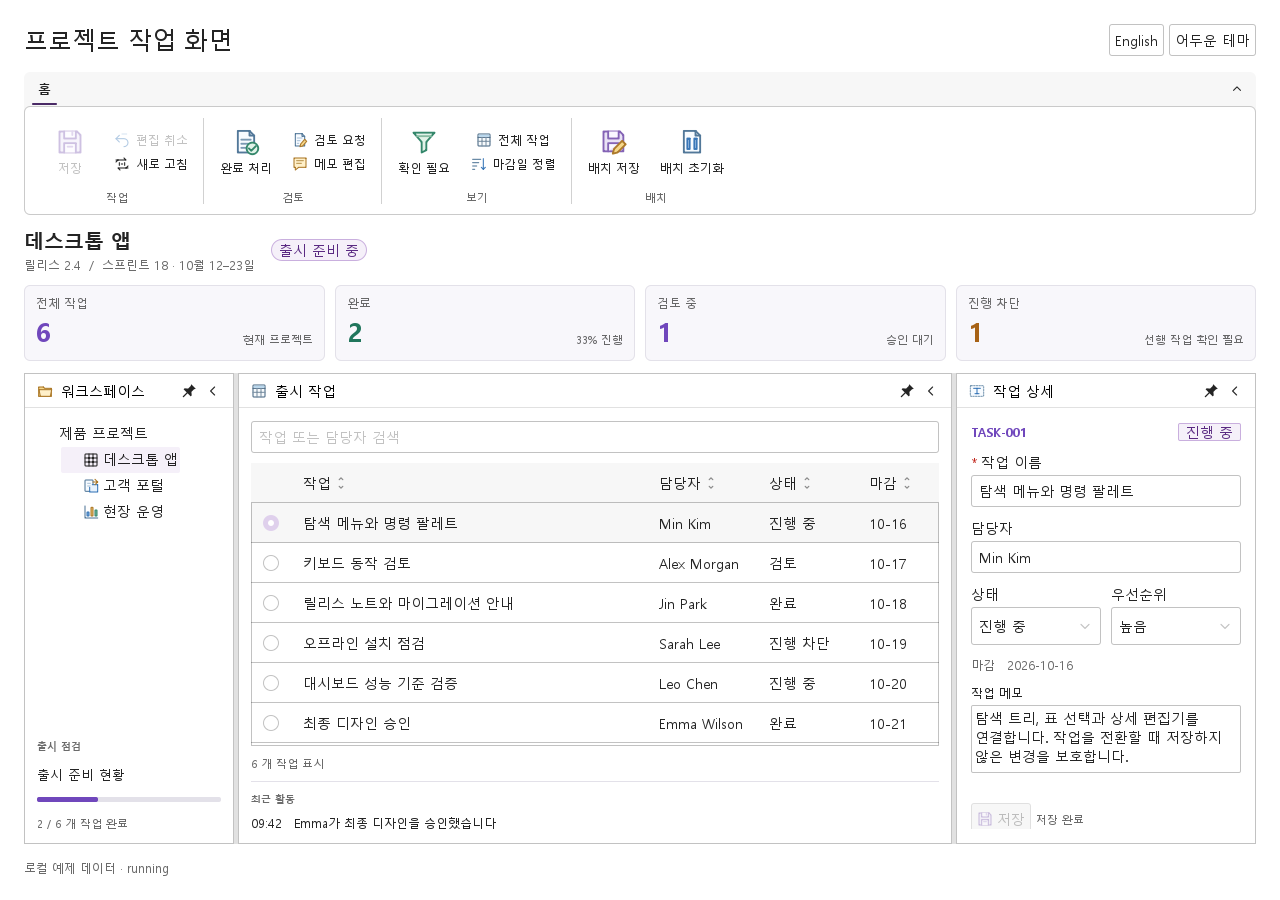Apply the 확인 필요 funnel filter
Screen dimensions: 1280x900
tap(424, 151)
